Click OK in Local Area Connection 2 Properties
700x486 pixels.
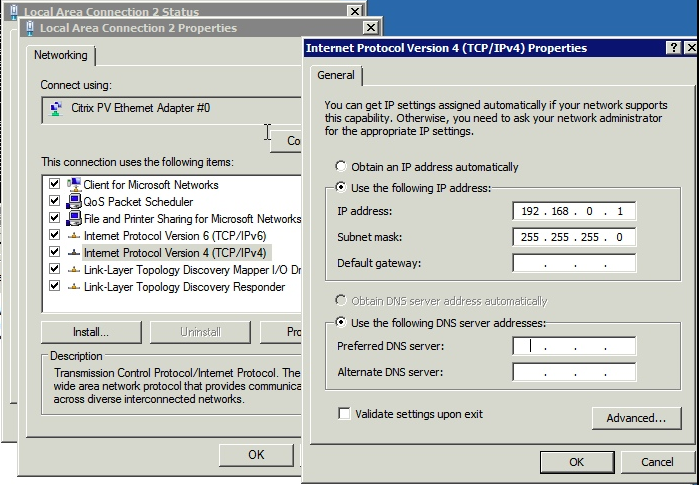coord(256,455)
